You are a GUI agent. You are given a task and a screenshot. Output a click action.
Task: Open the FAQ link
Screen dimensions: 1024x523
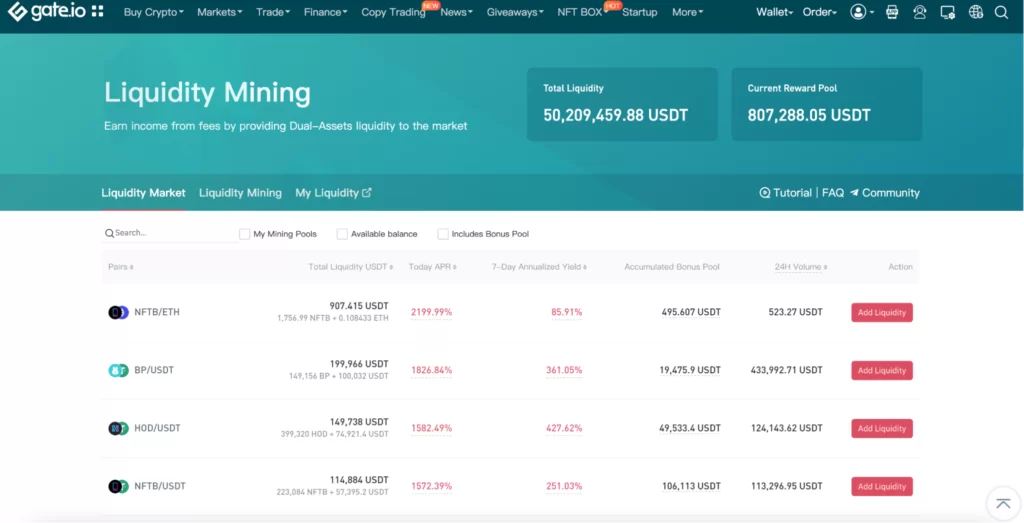coord(833,193)
